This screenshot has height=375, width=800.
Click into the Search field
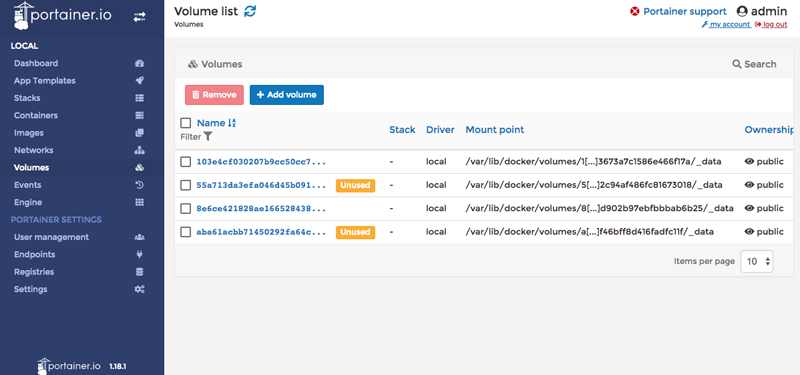(x=755, y=64)
